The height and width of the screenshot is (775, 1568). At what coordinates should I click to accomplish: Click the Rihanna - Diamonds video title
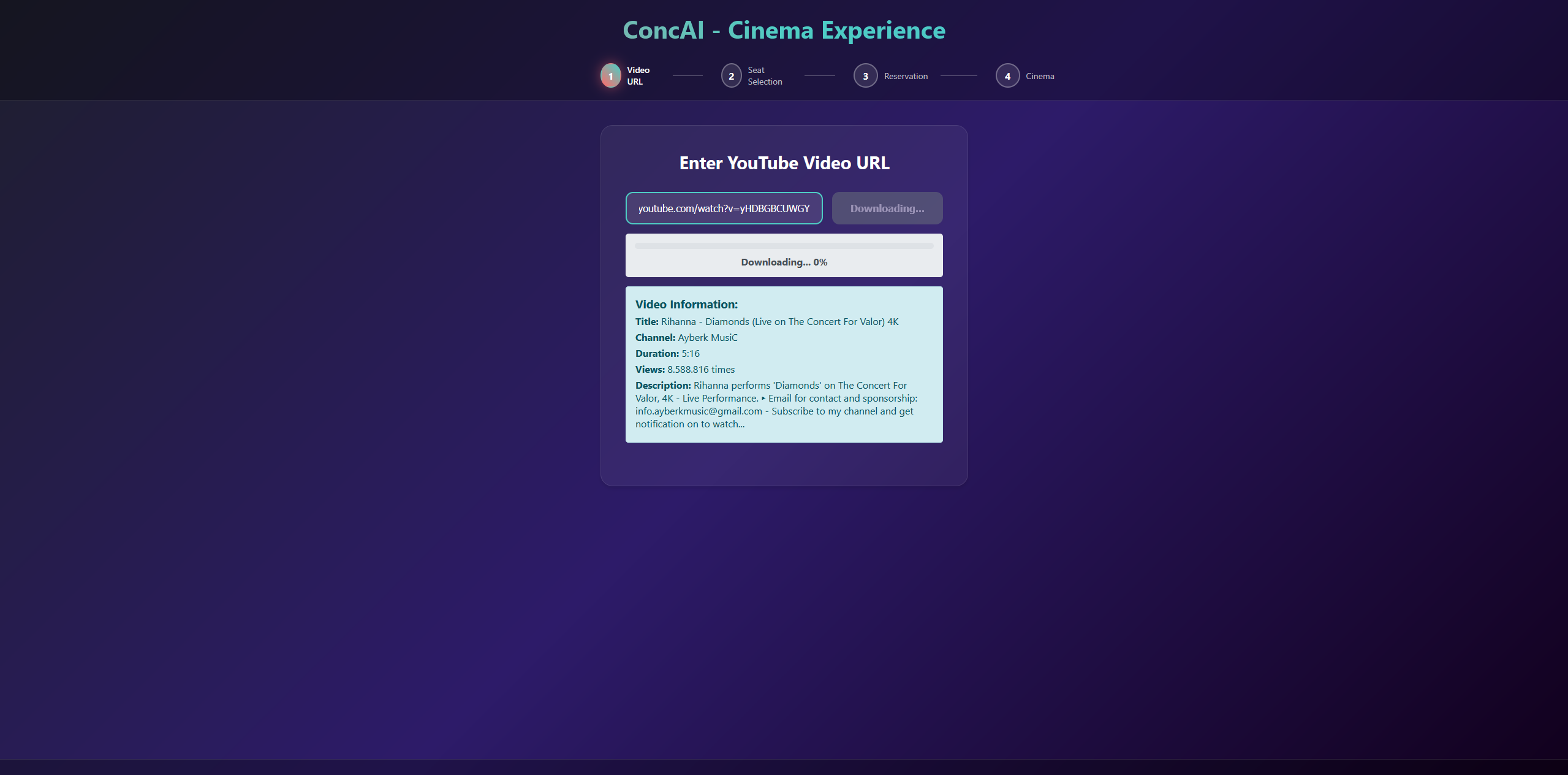(779, 322)
